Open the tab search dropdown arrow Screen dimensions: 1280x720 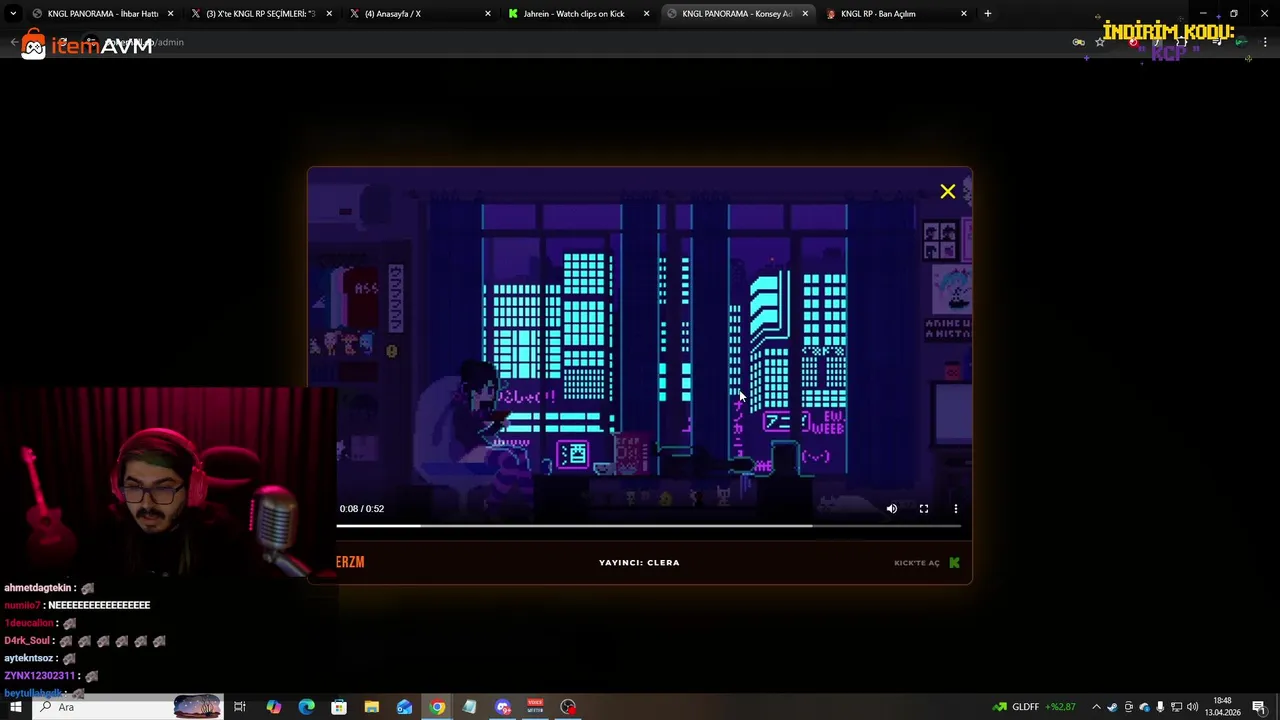tap(12, 14)
